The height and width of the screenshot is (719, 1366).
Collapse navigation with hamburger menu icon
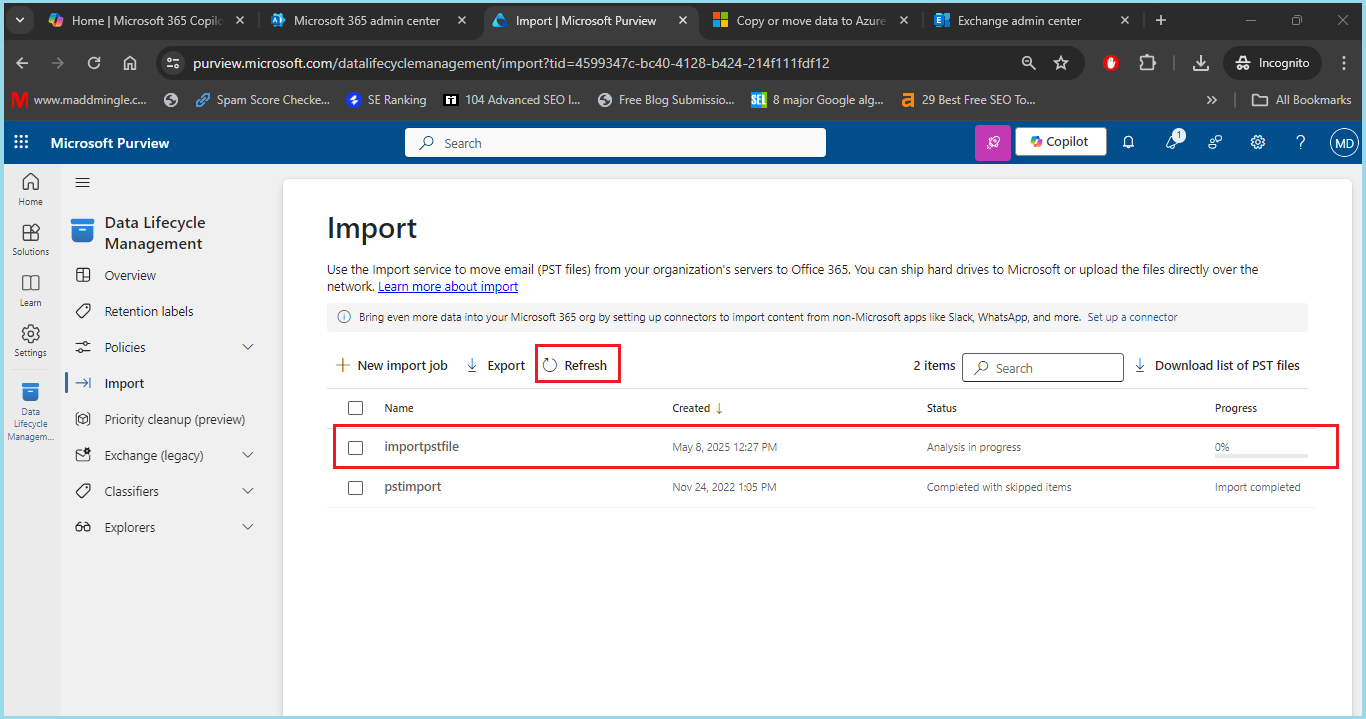pos(83,182)
